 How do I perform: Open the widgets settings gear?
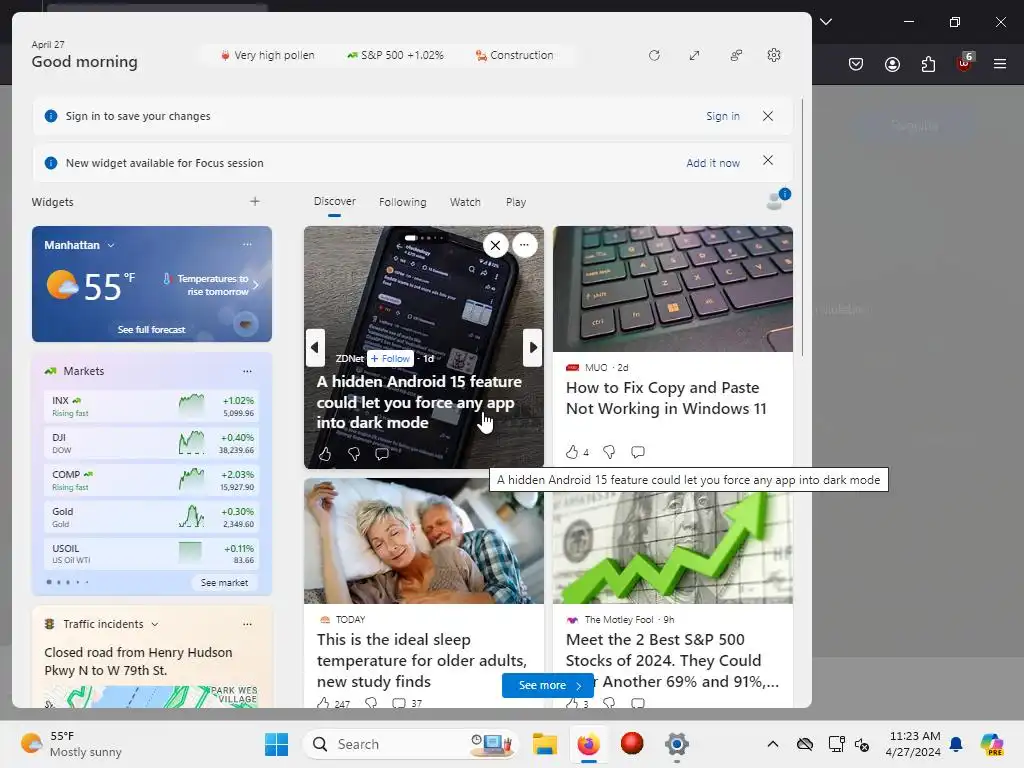[x=774, y=56]
